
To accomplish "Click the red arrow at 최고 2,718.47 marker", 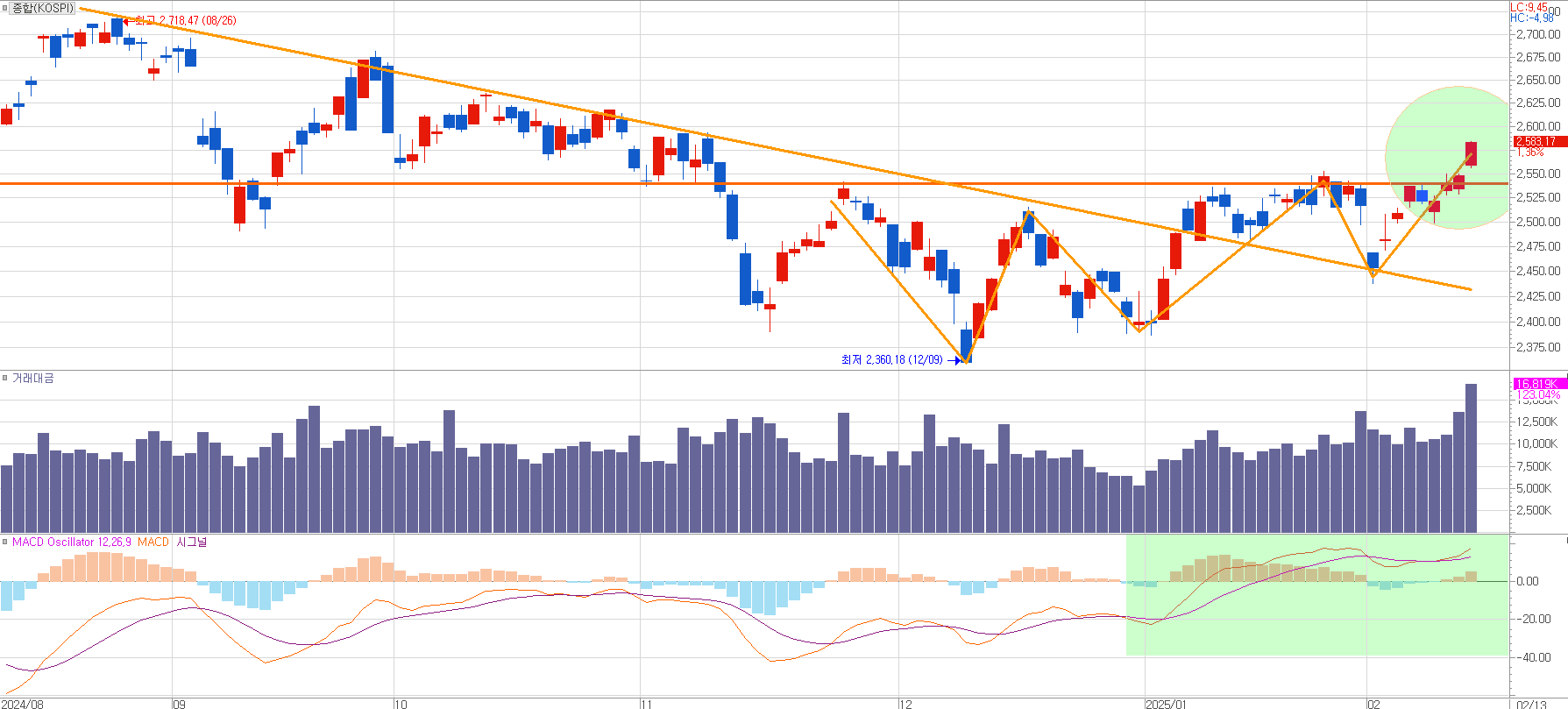I will click(128, 20).
